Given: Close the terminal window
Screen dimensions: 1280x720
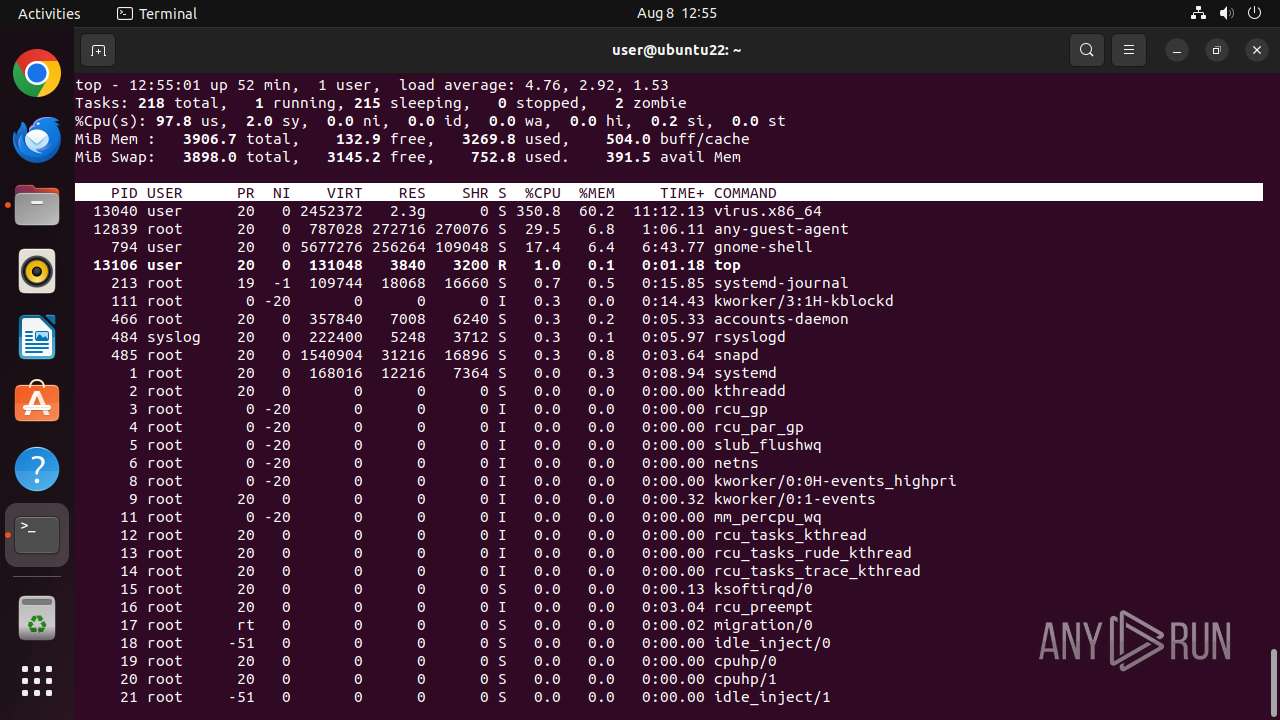Looking at the screenshot, I should click(x=1257, y=50).
